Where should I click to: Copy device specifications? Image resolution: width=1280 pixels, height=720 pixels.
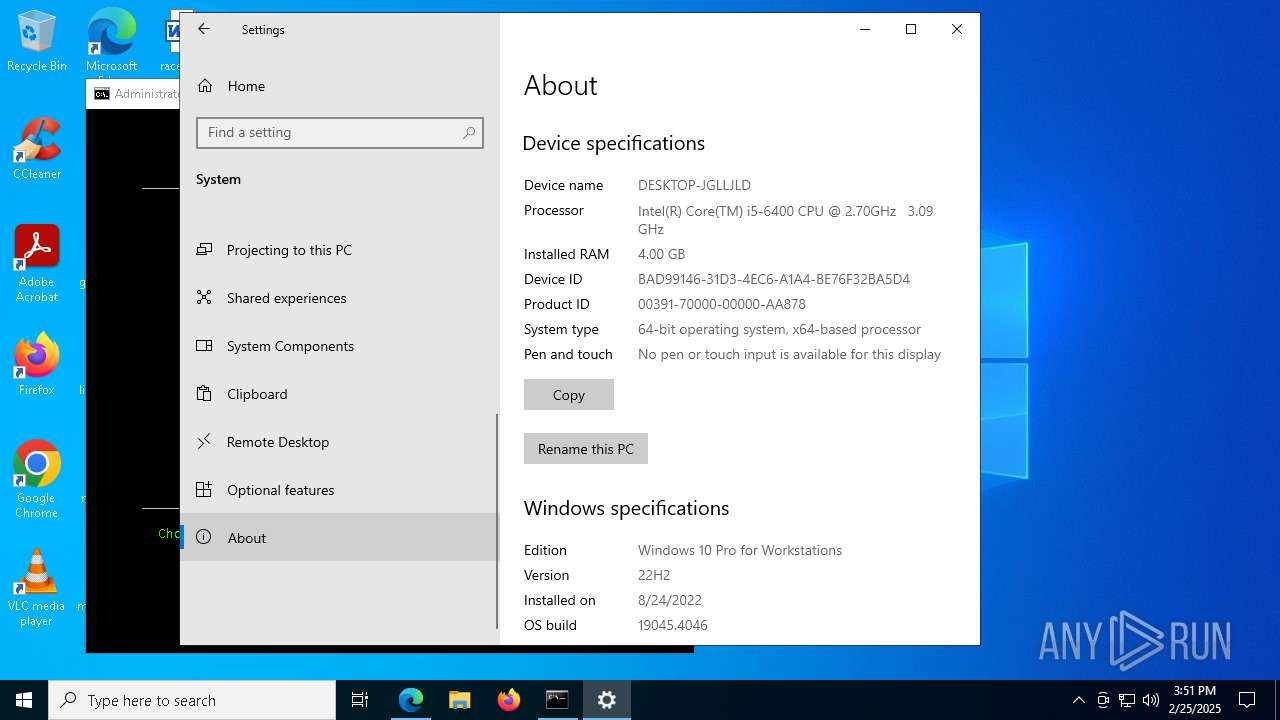point(569,395)
